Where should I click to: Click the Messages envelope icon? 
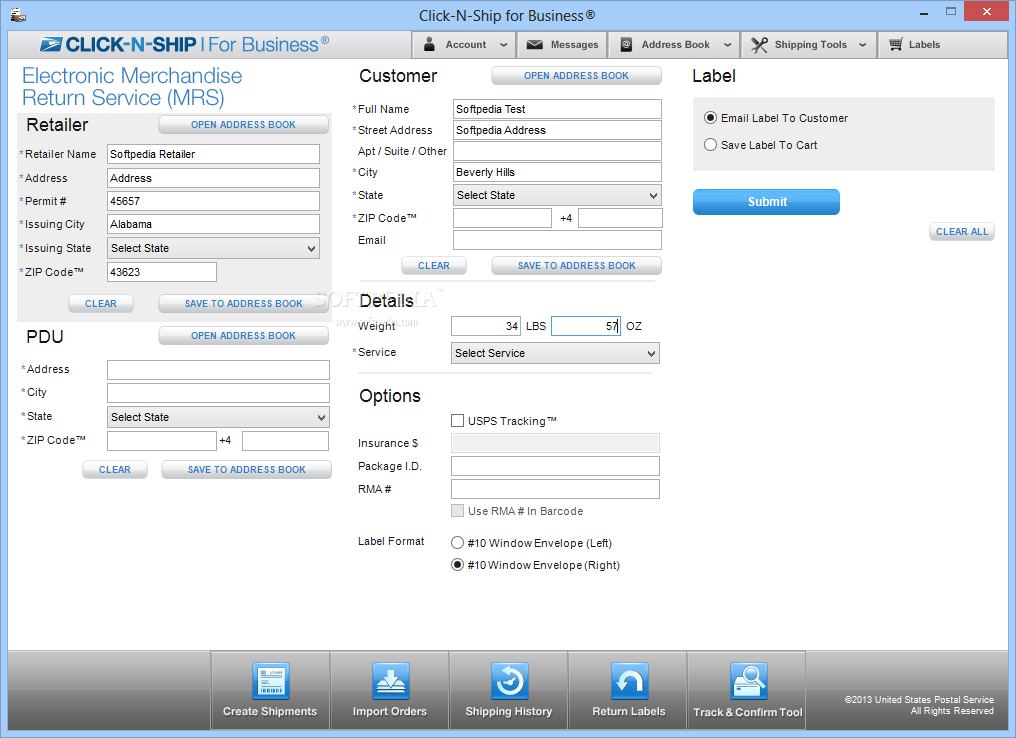click(535, 45)
